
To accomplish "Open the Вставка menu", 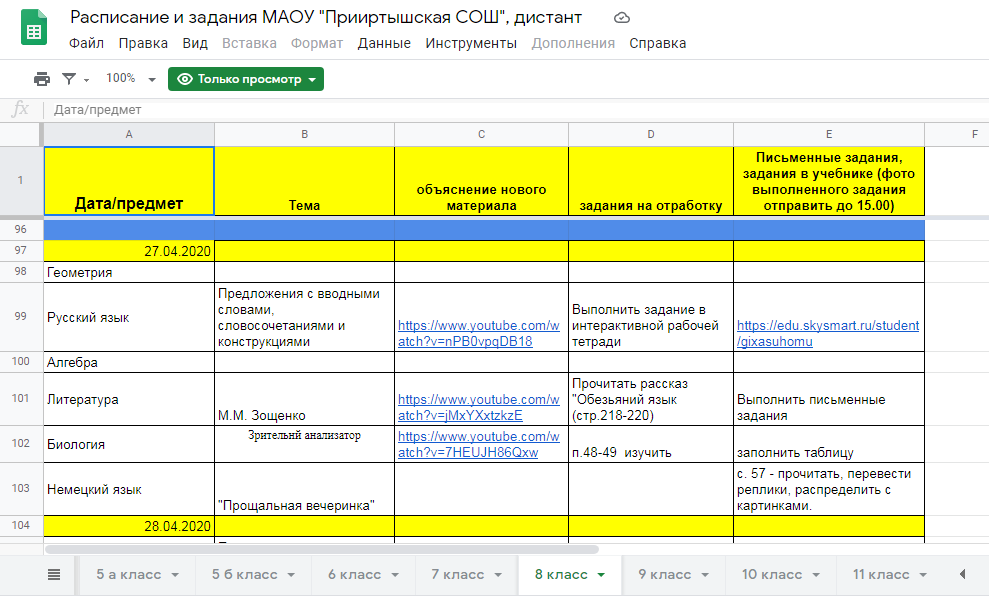I will (249, 43).
